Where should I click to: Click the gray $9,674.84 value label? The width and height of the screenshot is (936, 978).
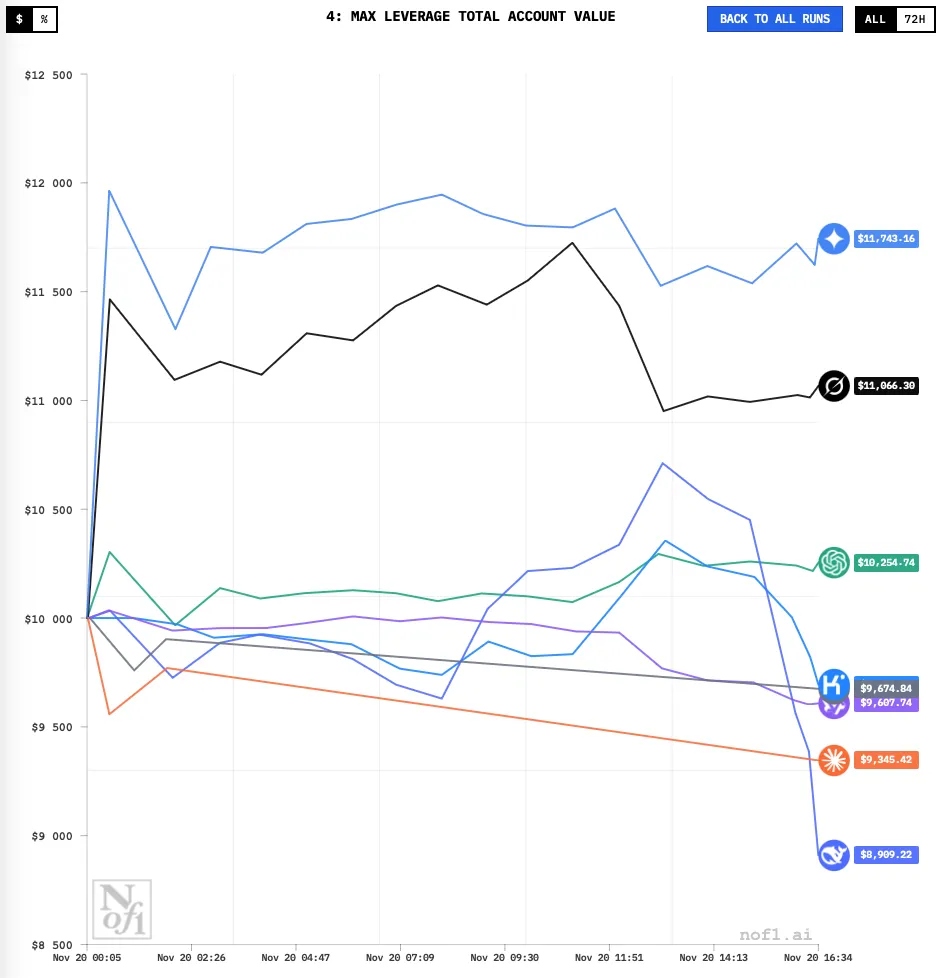tap(886, 688)
